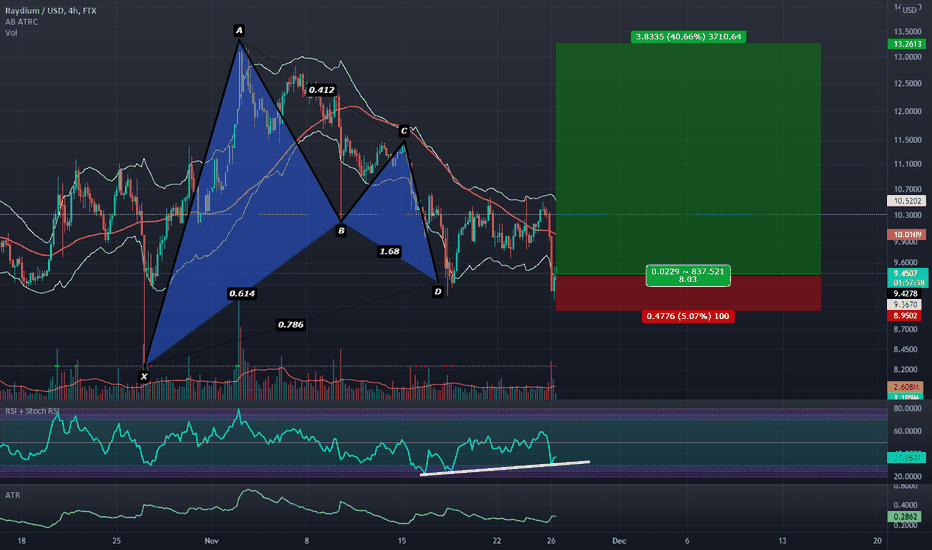Click the 0.614 ratio label
Image resolution: width=932 pixels, height=550 pixels.
point(242,293)
